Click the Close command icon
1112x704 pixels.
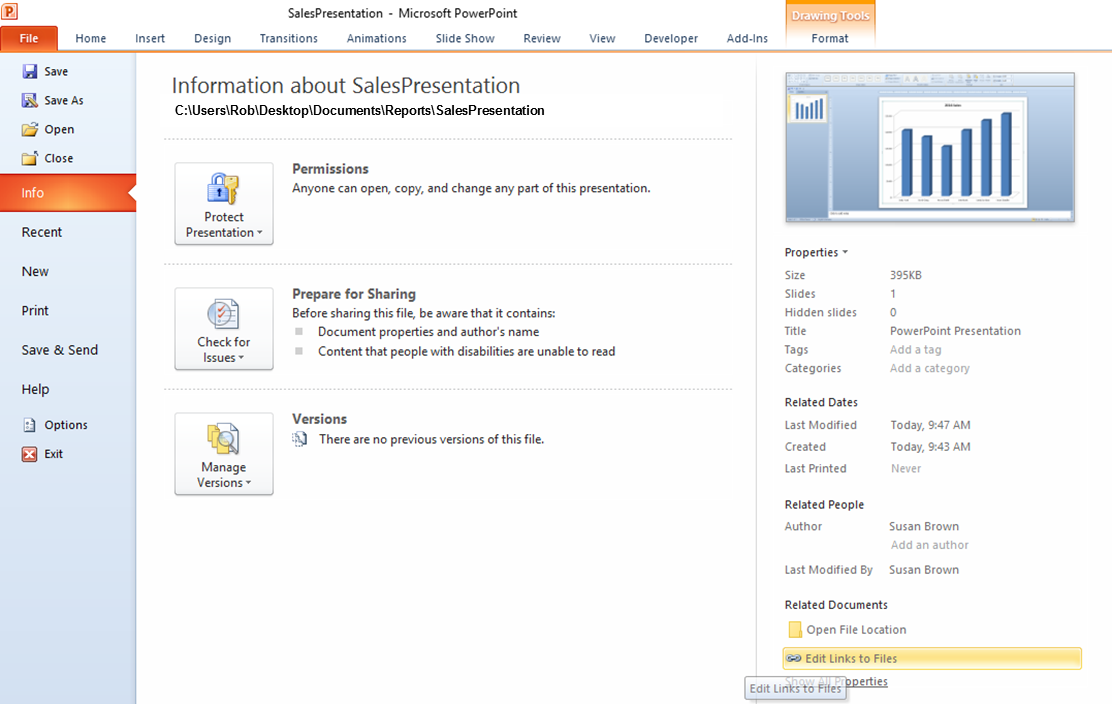29,158
